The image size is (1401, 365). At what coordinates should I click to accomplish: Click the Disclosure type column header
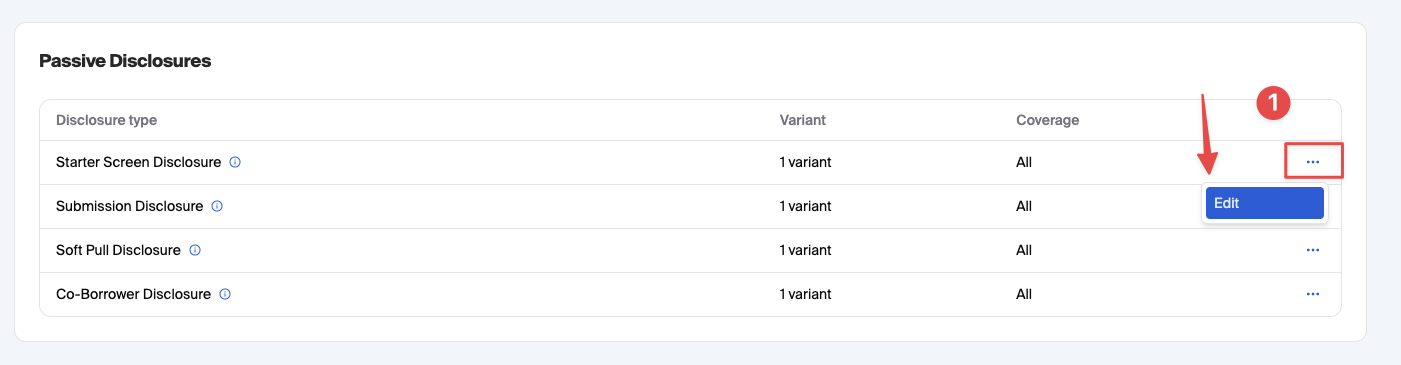(x=106, y=120)
